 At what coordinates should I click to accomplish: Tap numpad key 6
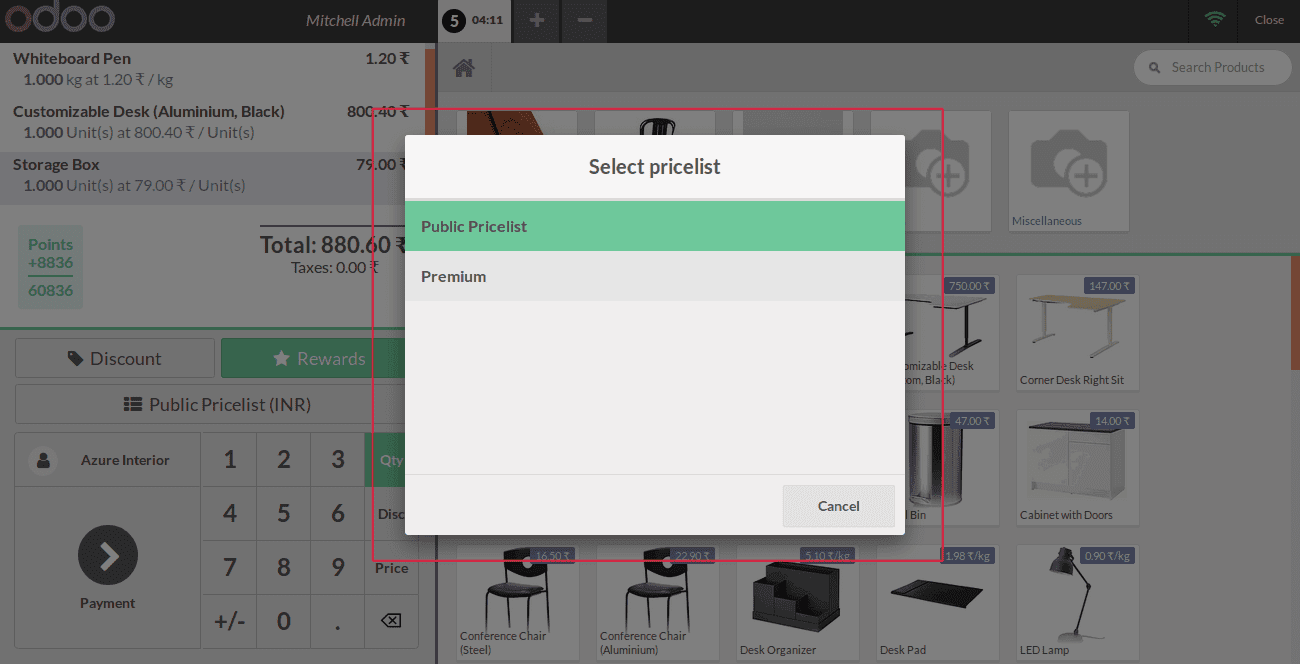338,514
